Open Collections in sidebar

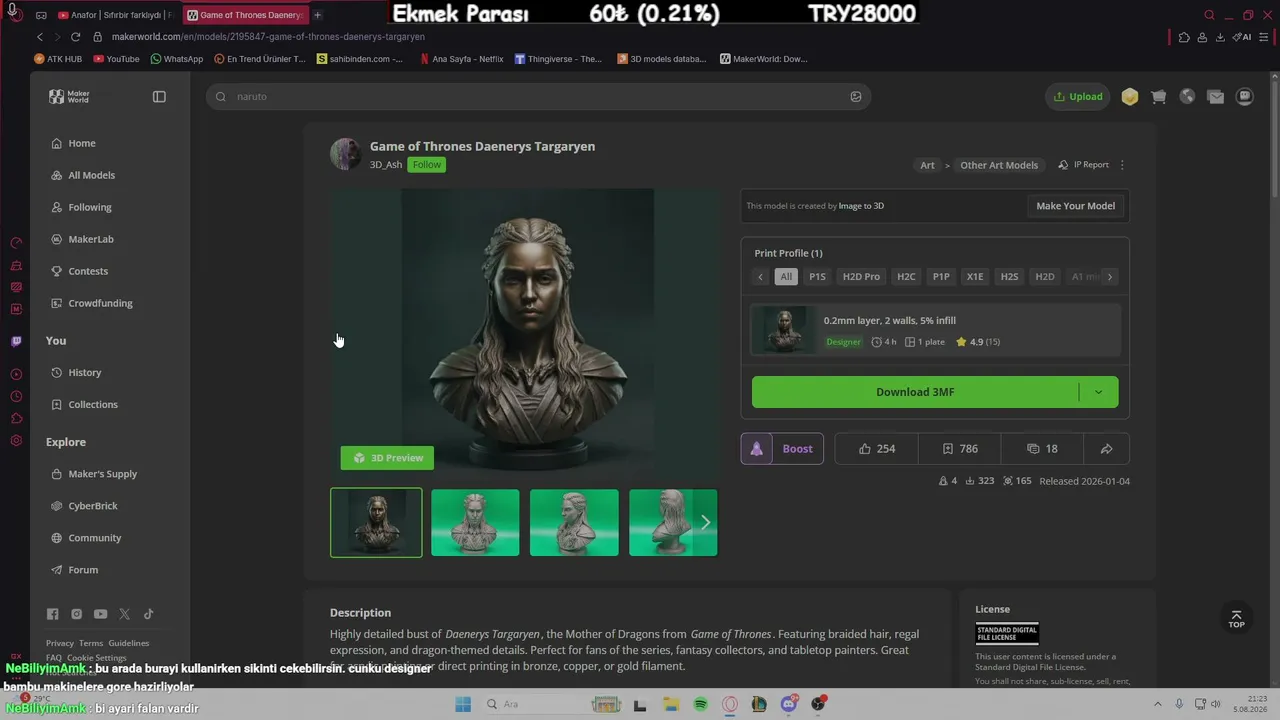(x=93, y=404)
